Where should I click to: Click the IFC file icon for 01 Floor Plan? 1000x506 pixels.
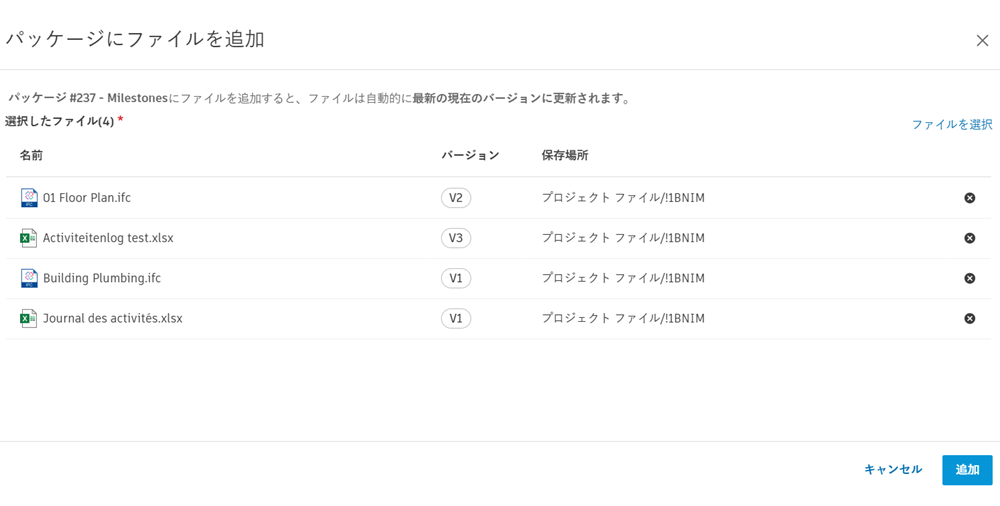[29, 198]
